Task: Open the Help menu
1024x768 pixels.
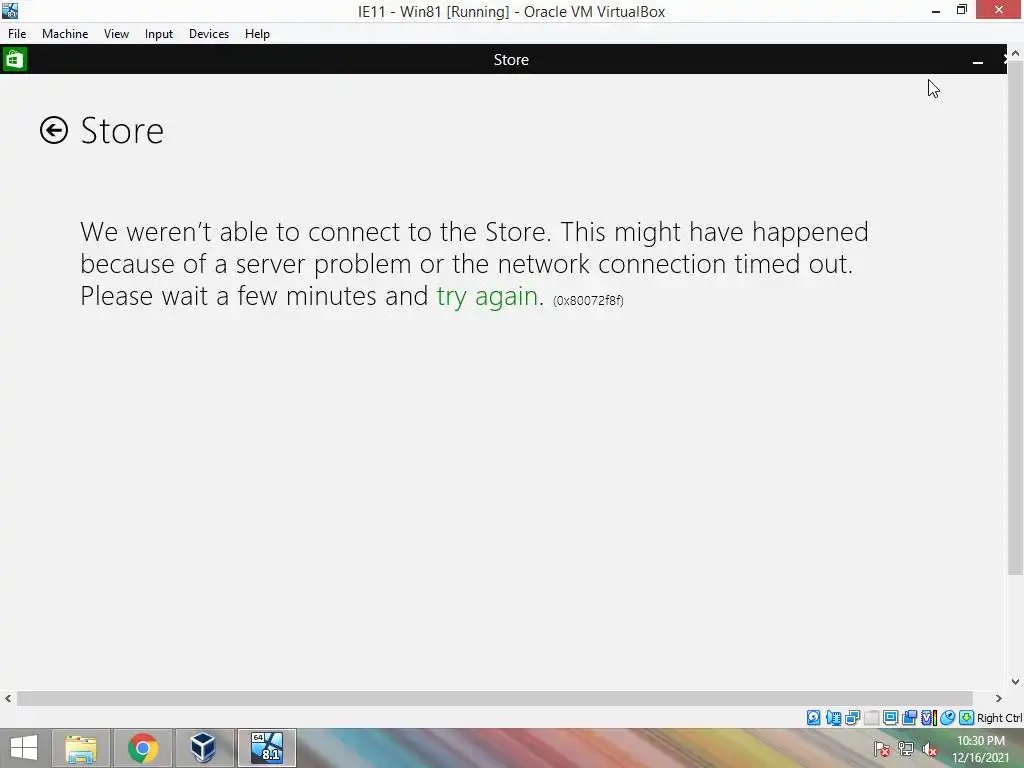Action: [257, 34]
